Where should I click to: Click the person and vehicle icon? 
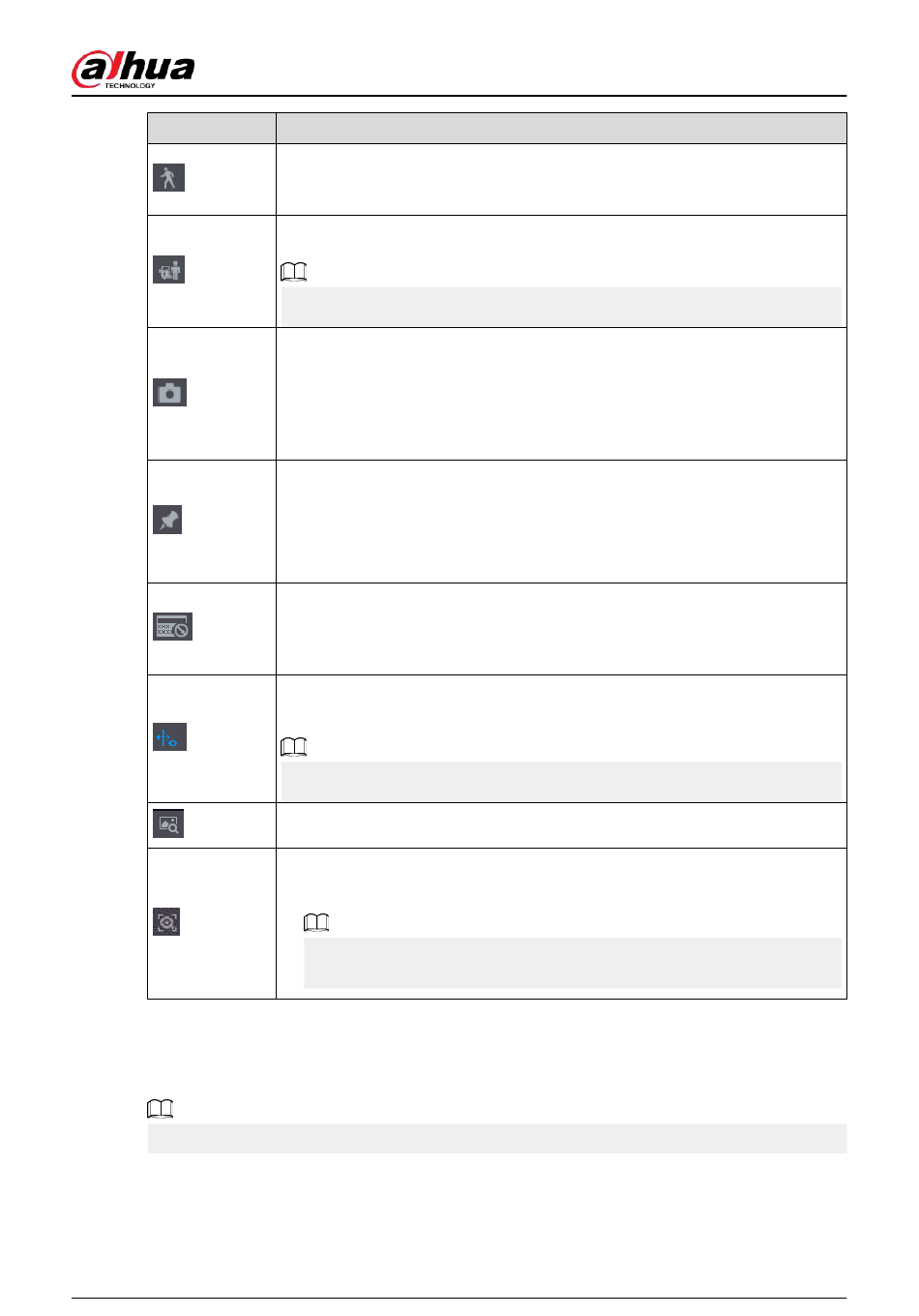click(168, 269)
